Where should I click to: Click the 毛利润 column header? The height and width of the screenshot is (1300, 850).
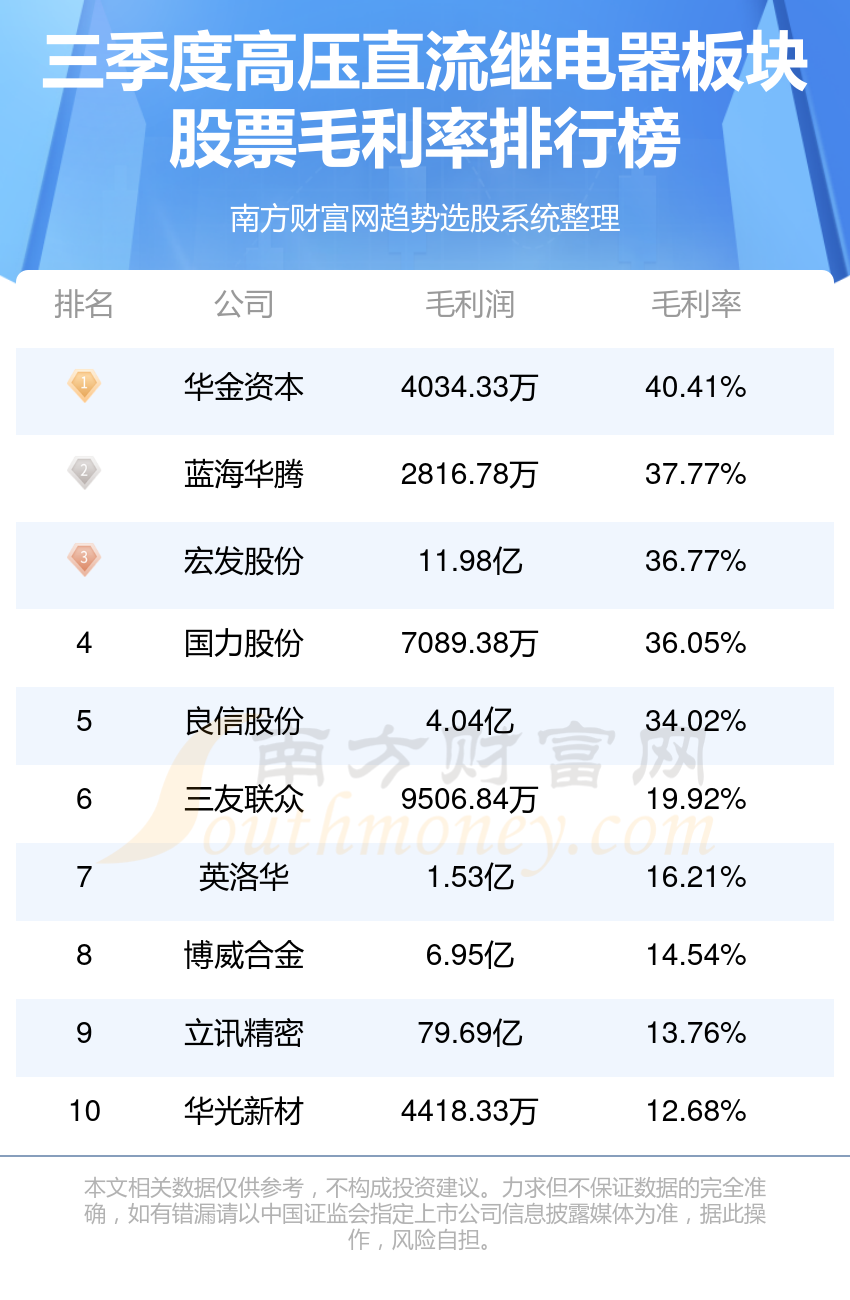click(470, 304)
